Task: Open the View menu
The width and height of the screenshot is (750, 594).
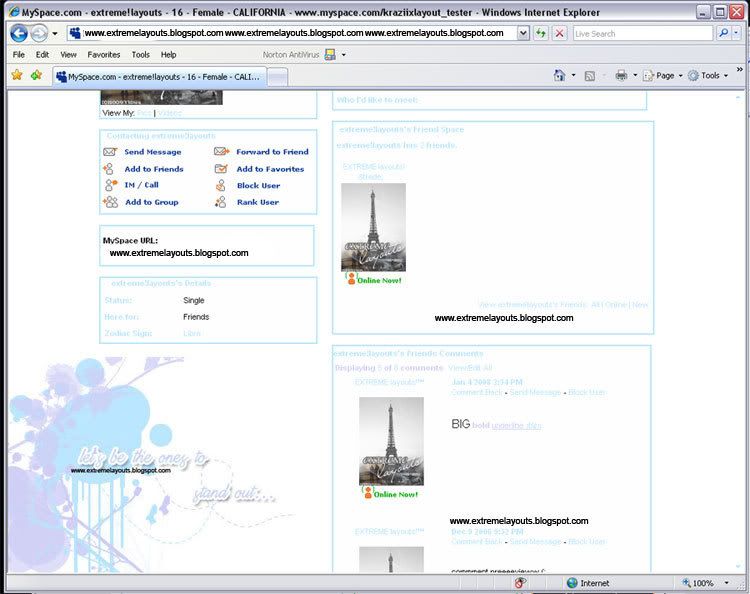Action: pos(68,55)
